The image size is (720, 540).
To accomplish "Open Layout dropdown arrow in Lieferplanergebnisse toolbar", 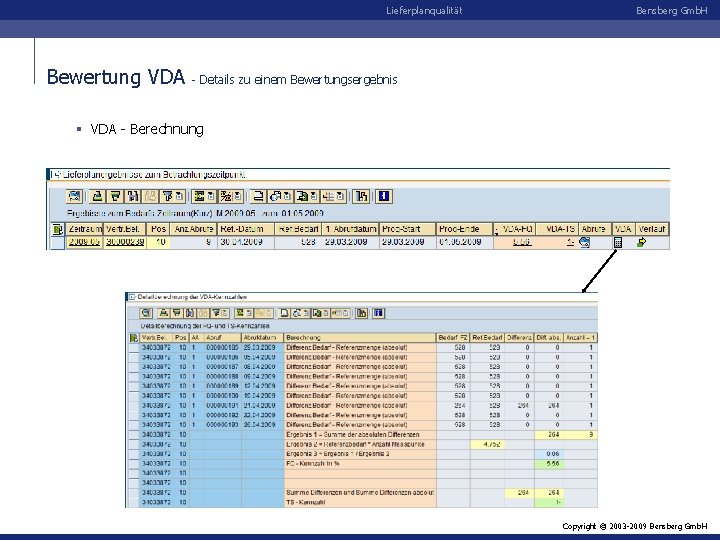I will tap(342, 197).
